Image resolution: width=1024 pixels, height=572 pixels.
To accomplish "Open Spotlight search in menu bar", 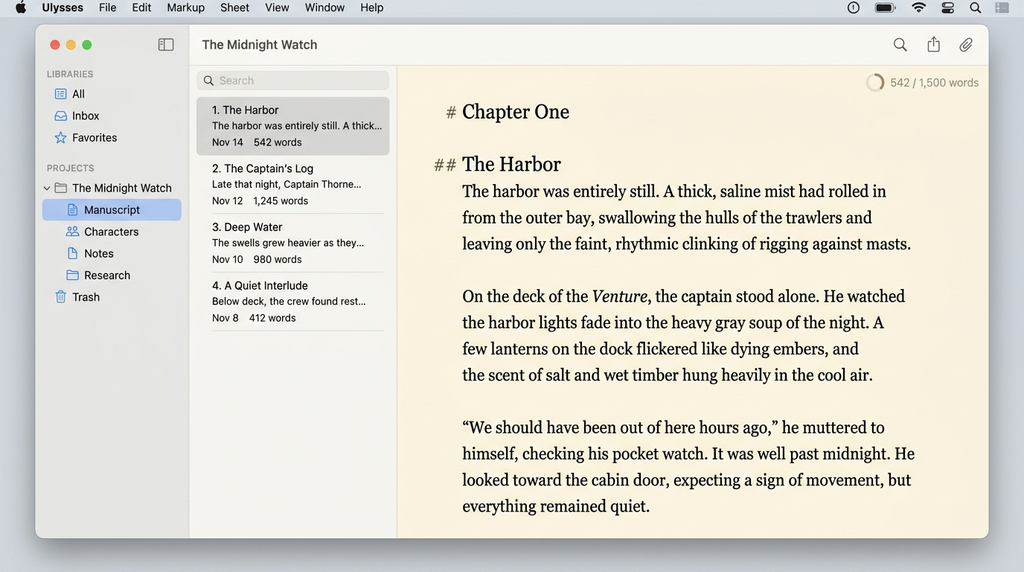I will [975, 8].
